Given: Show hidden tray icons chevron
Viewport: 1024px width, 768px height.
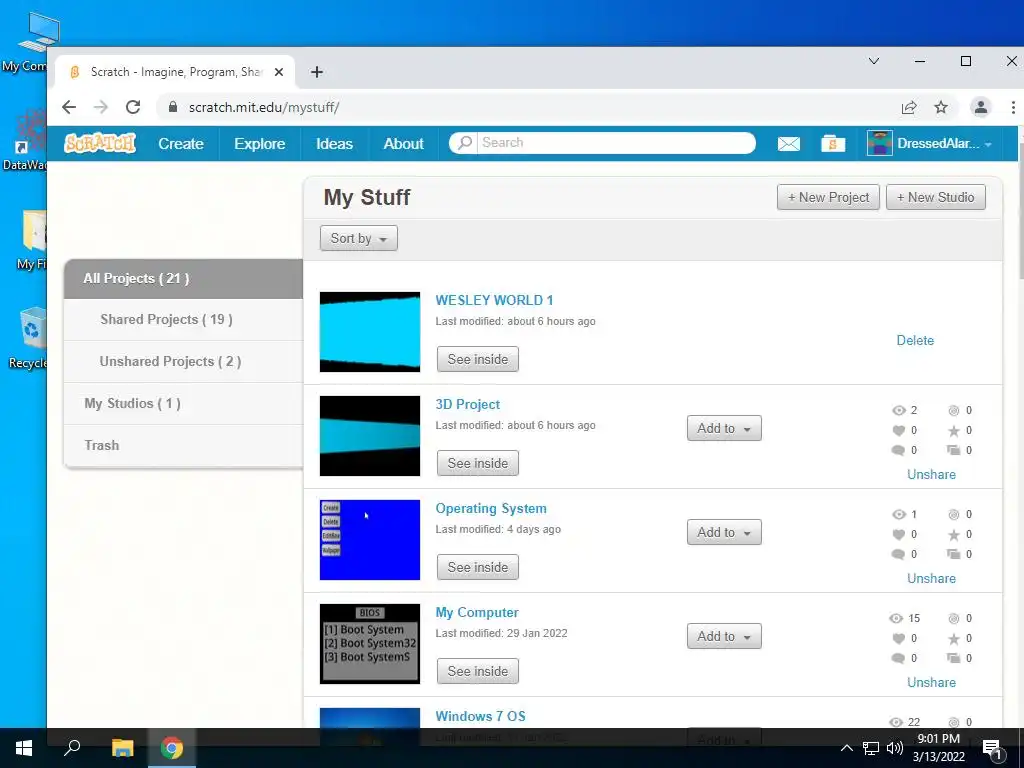Looking at the screenshot, I should click(x=846, y=748).
